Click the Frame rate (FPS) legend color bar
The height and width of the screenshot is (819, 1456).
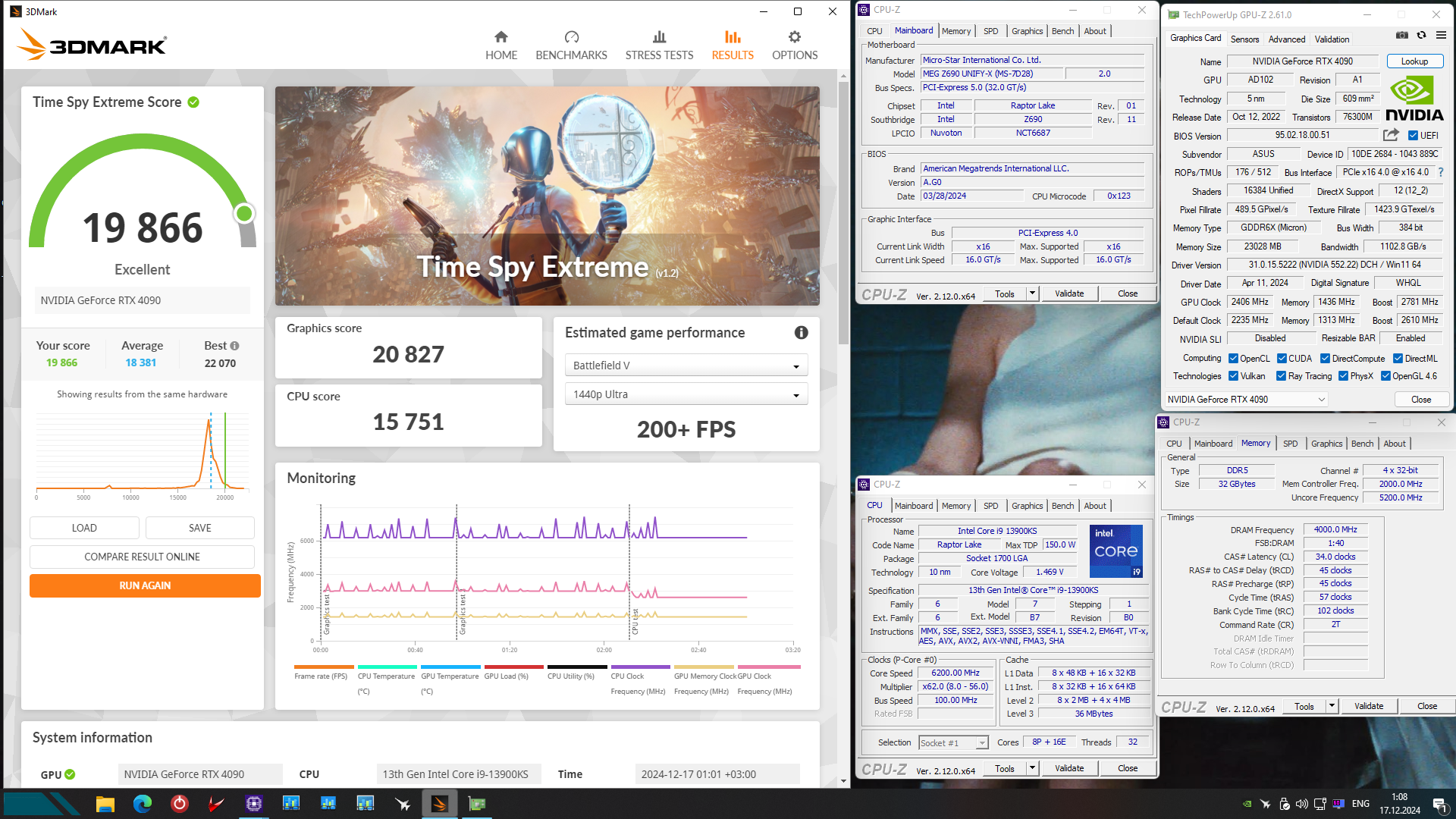(x=322, y=667)
